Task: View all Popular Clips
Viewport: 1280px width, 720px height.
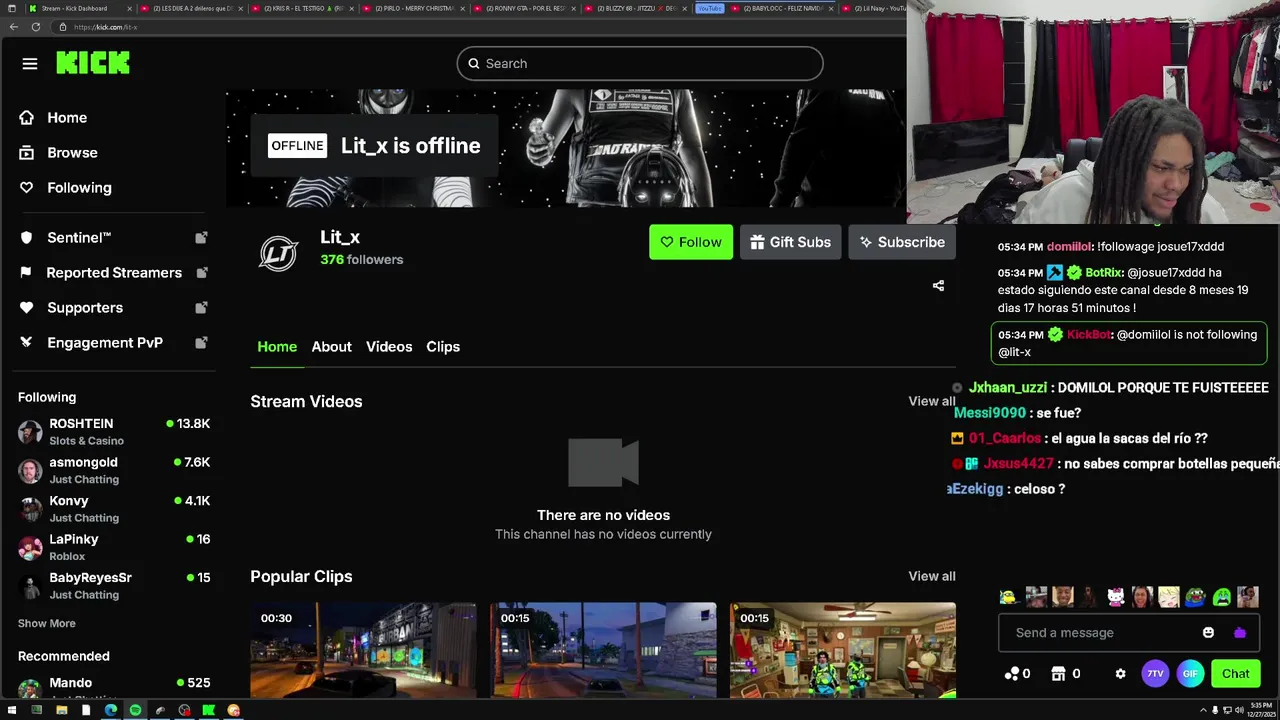Action: 931,576
